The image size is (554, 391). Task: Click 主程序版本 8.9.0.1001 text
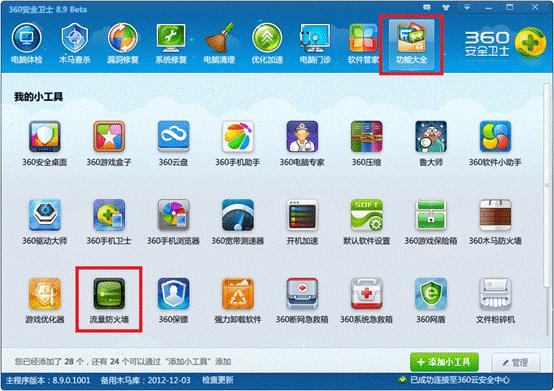pyautogui.click(x=48, y=380)
